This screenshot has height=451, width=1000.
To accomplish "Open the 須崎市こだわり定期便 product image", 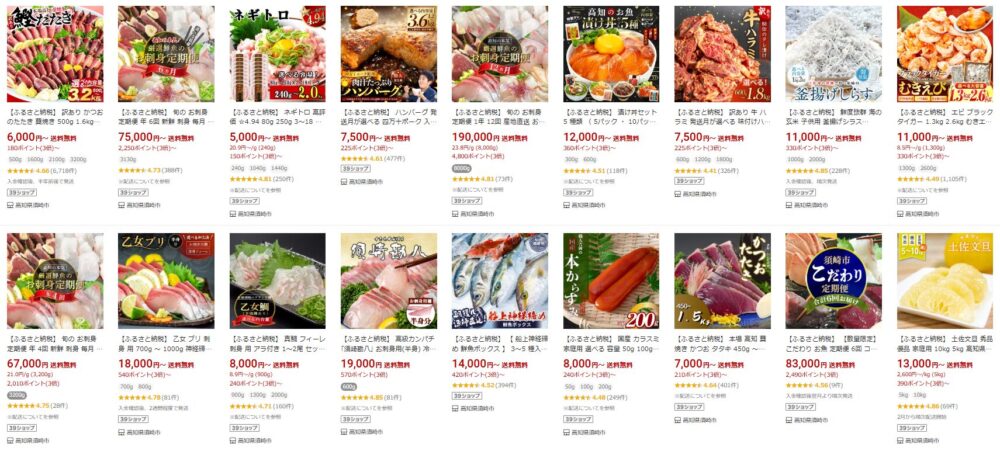I will (833, 281).
